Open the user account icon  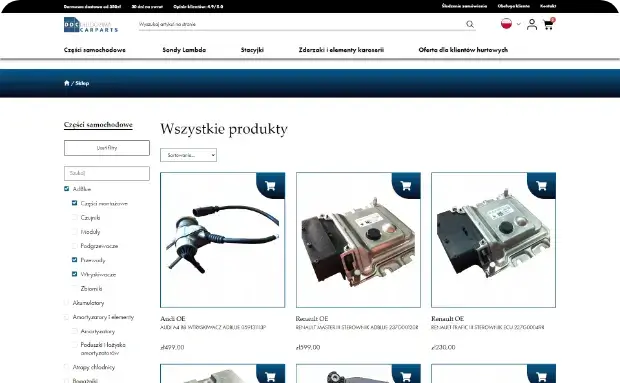532,25
